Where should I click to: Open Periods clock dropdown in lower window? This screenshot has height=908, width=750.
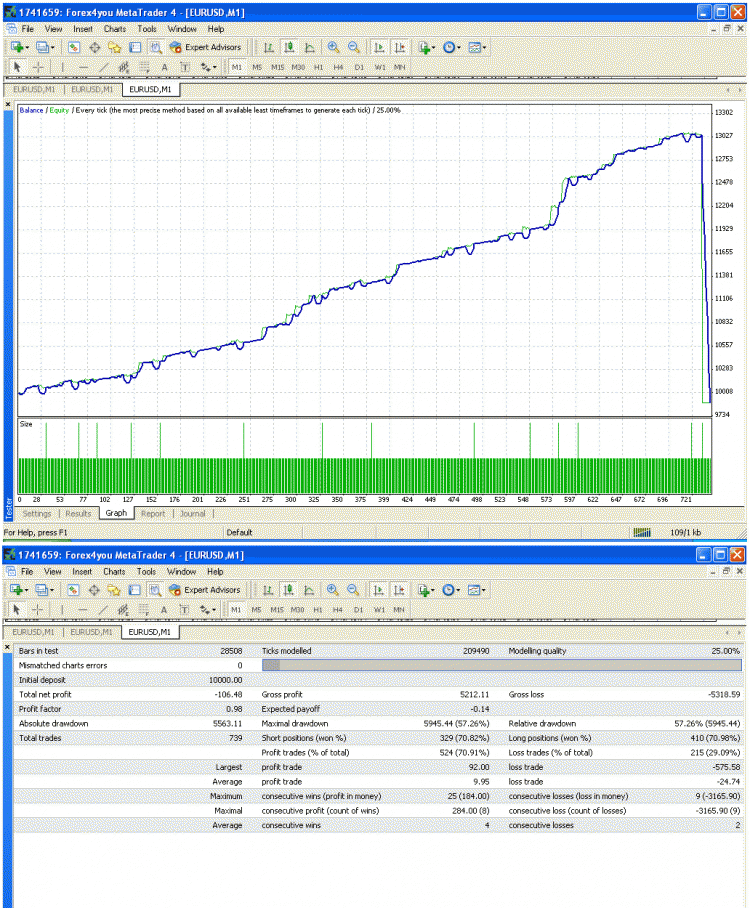coord(451,590)
